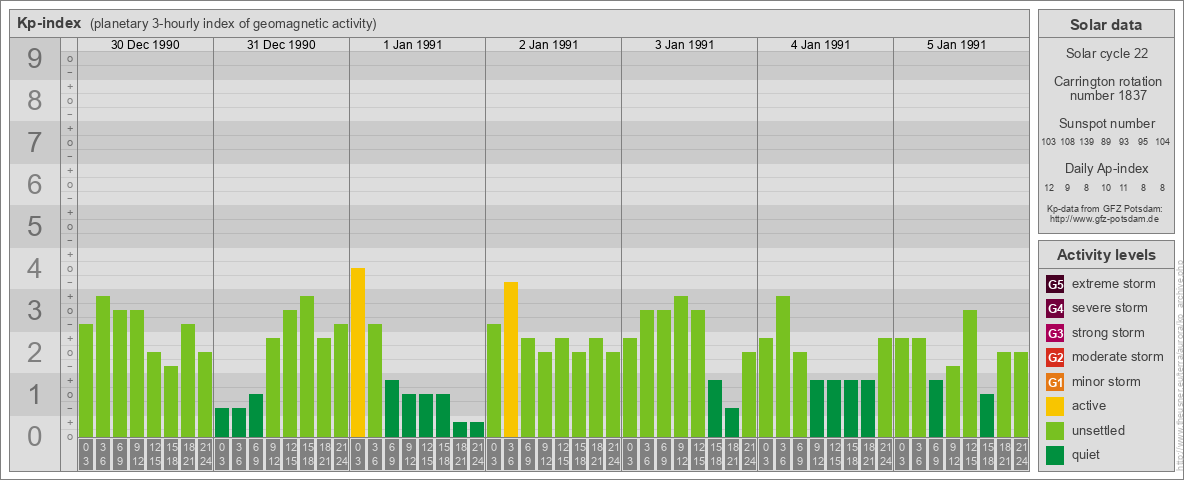1184x480 pixels.
Task: Click the 'Solar data' panel heading
Action: pos(1106,25)
